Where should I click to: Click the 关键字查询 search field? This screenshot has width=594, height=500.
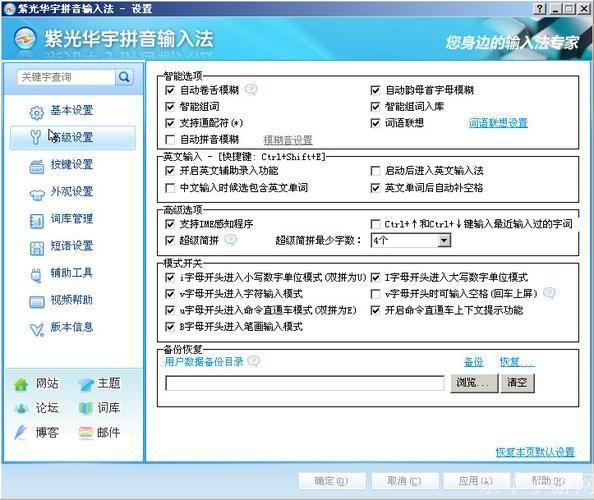66,77
